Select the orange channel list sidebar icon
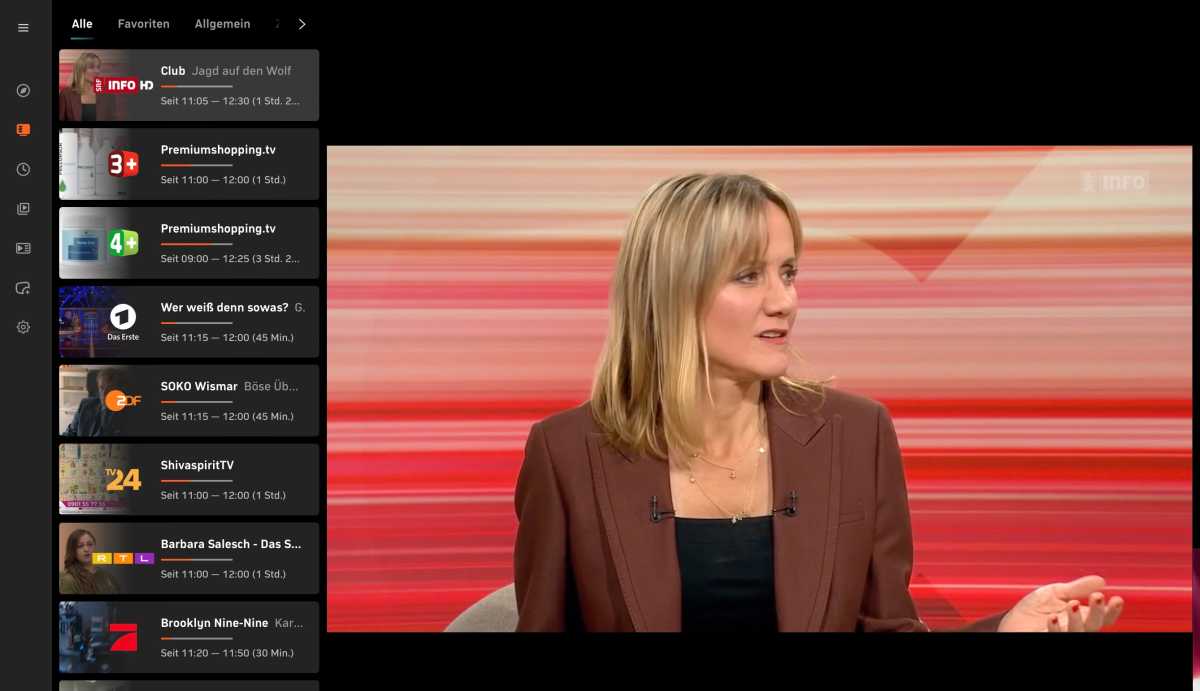The image size is (1200, 691). [23, 130]
